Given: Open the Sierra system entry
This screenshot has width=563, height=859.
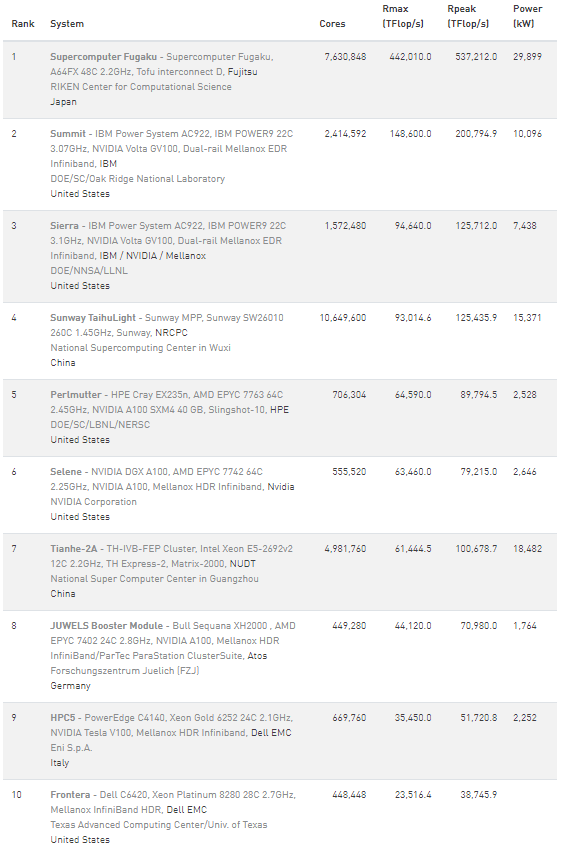Looking at the screenshot, I should [x=64, y=226].
